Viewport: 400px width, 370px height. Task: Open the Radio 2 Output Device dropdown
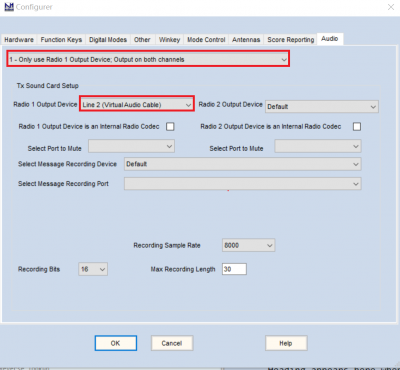pos(322,107)
